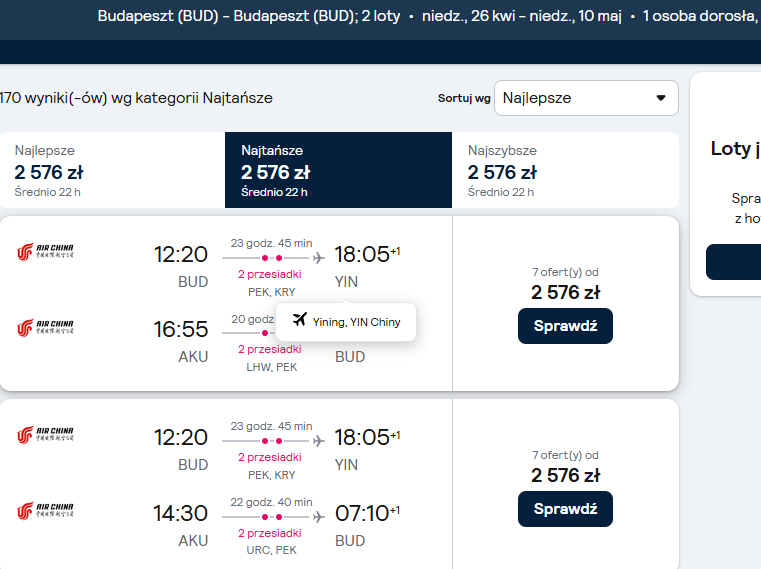Image resolution: width=761 pixels, height=569 pixels.
Task: Click the plane icon on the second result's BUD–YIN route
Action: 318,441
